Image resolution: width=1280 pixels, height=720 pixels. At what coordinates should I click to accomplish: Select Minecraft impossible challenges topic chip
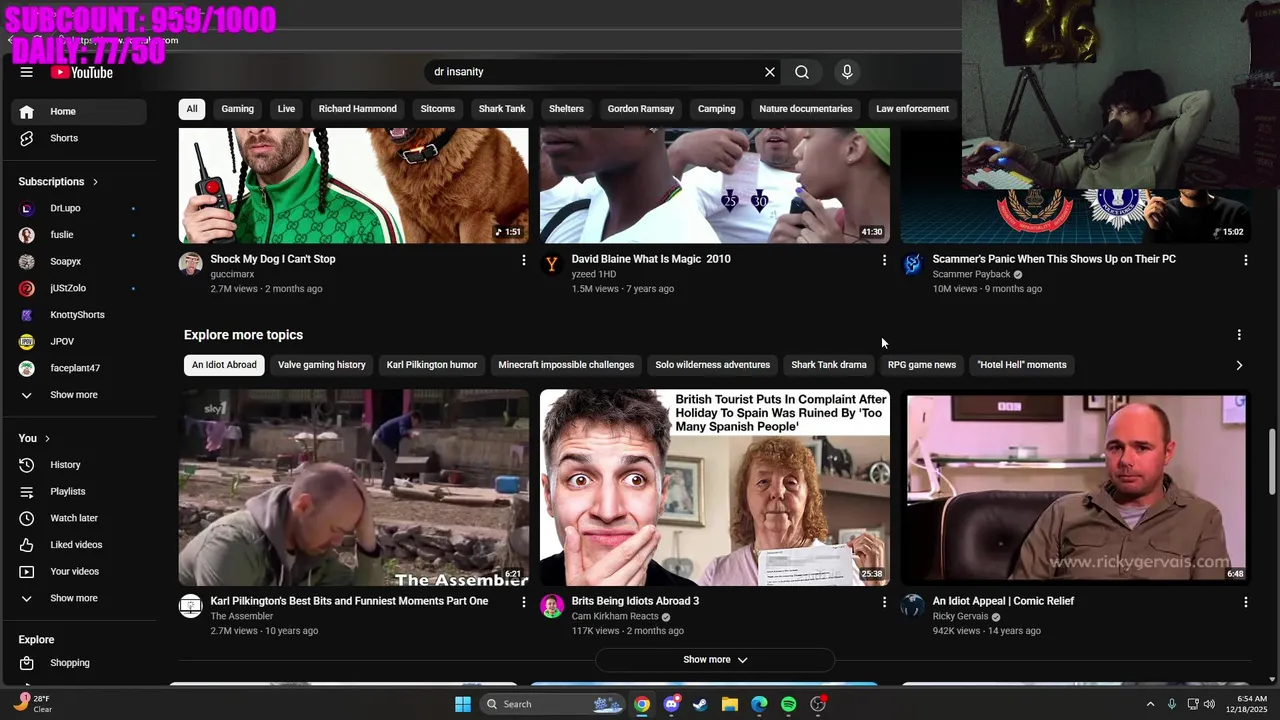566,365
